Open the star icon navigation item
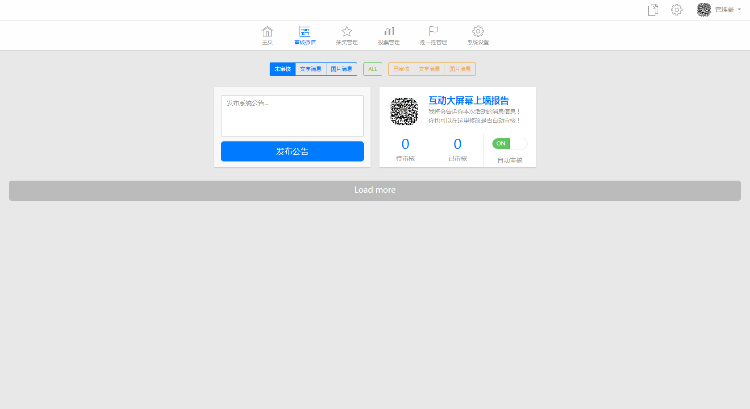This screenshot has height=409, width=750. pos(346,32)
